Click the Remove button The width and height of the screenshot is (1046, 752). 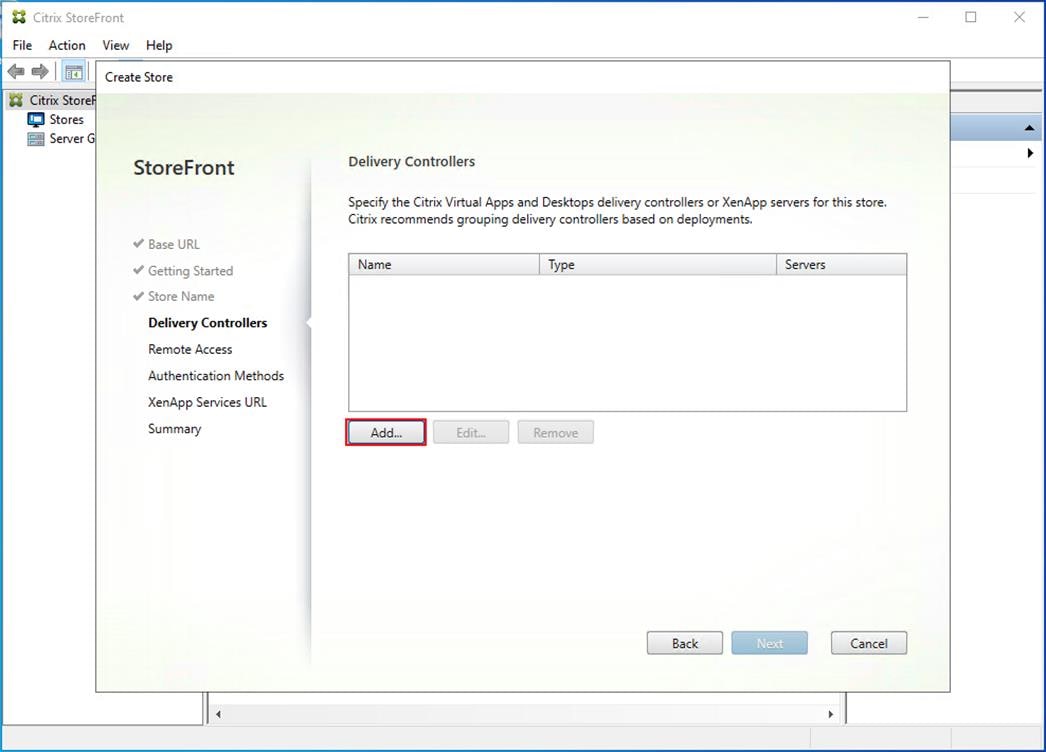pyautogui.click(x=556, y=432)
